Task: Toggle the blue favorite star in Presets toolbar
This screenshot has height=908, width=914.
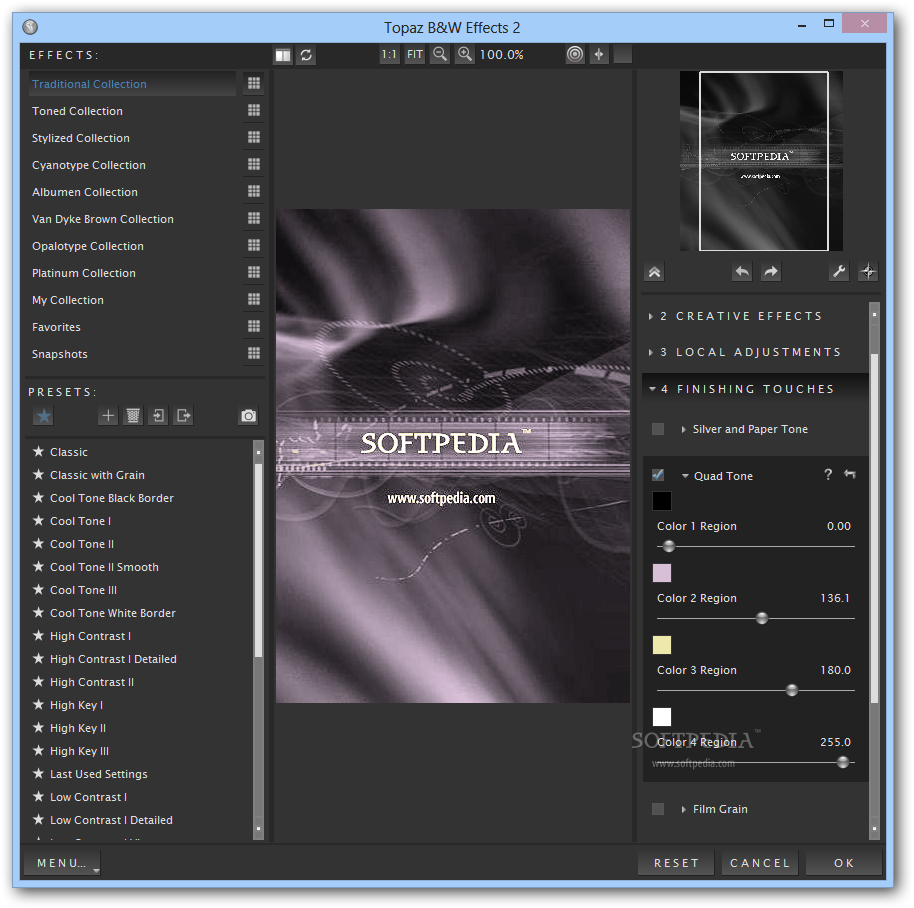Action: pyautogui.click(x=44, y=416)
